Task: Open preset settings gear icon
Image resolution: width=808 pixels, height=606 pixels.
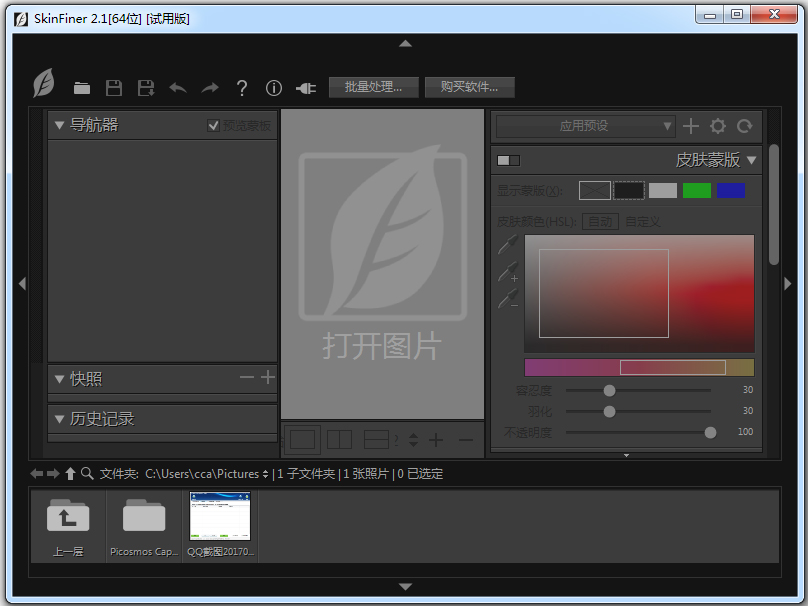Action: pyautogui.click(x=718, y=126)
